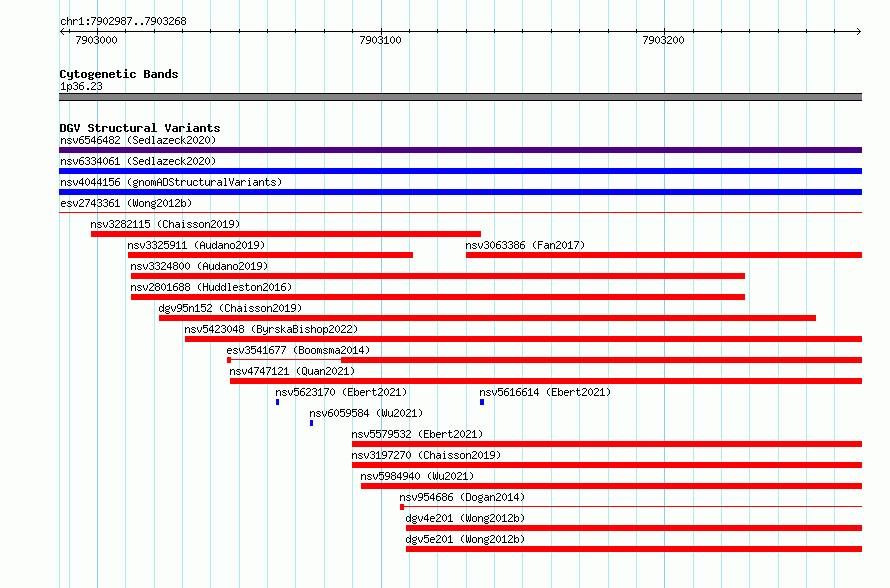The width and height of the screenshot is (890, 588).
Task: Click the DGV Structural Variants track title
Action: [x=140, y=128]
